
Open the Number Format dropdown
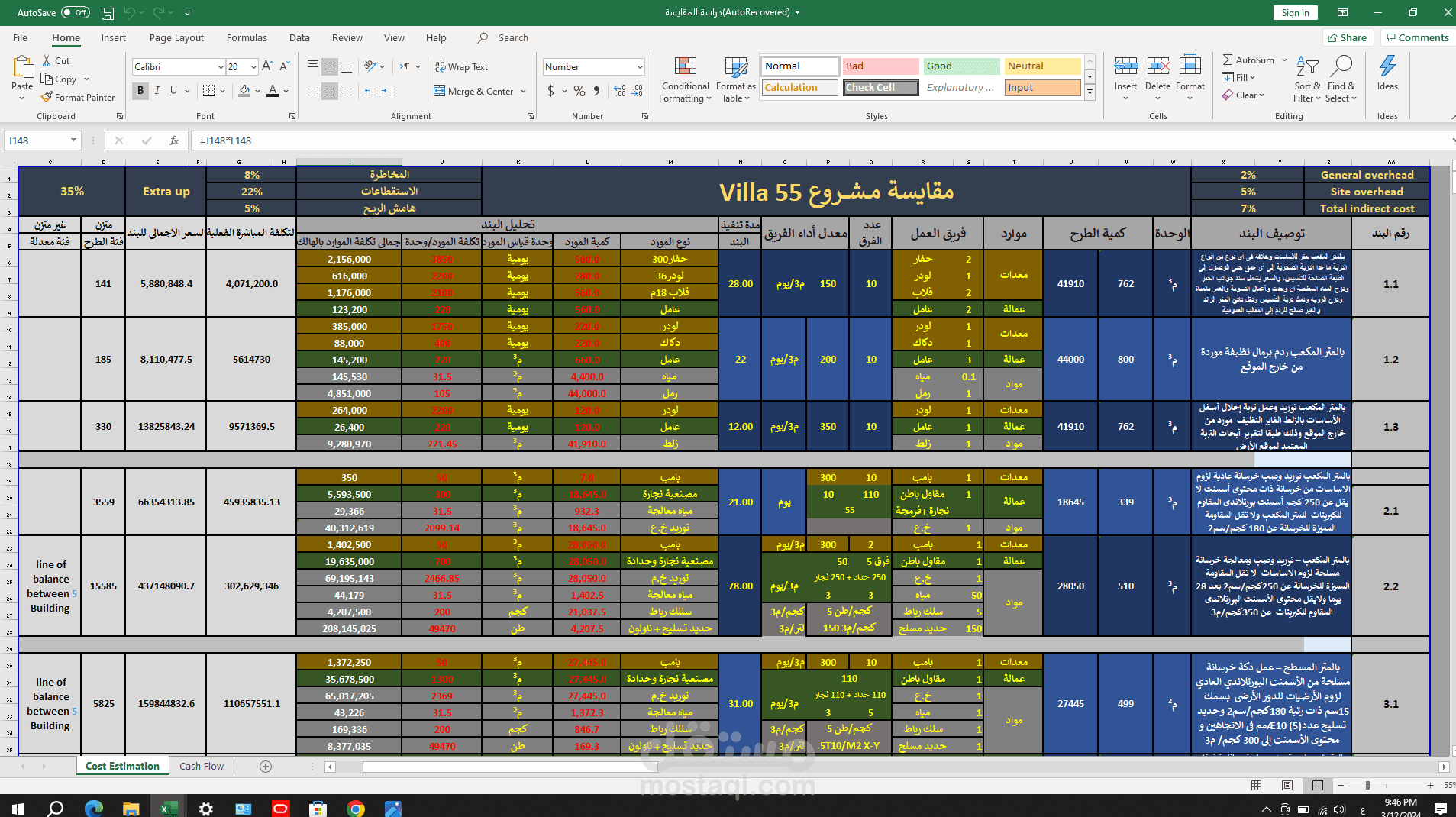640,66
